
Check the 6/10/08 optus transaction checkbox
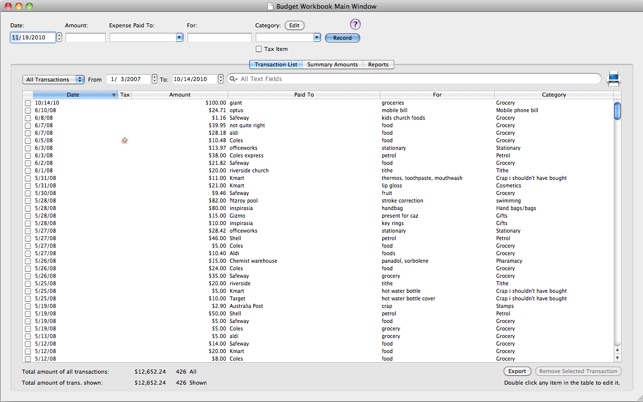pyautogui.click(x=28, y=110)
